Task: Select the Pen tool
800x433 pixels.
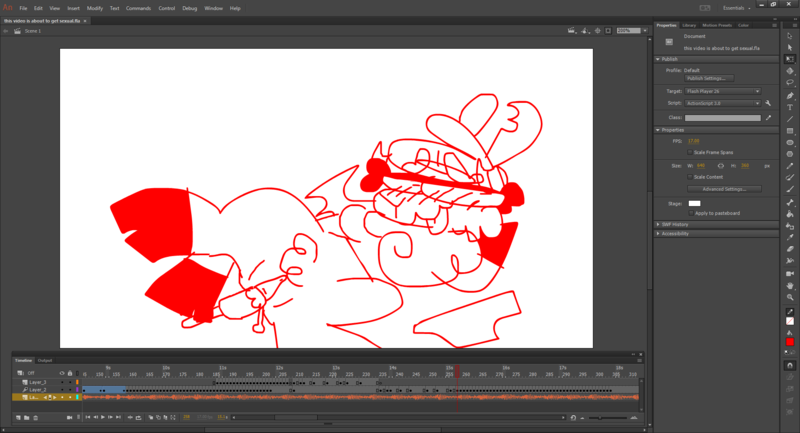Action: pyautogui.click(x=790, y=95)
